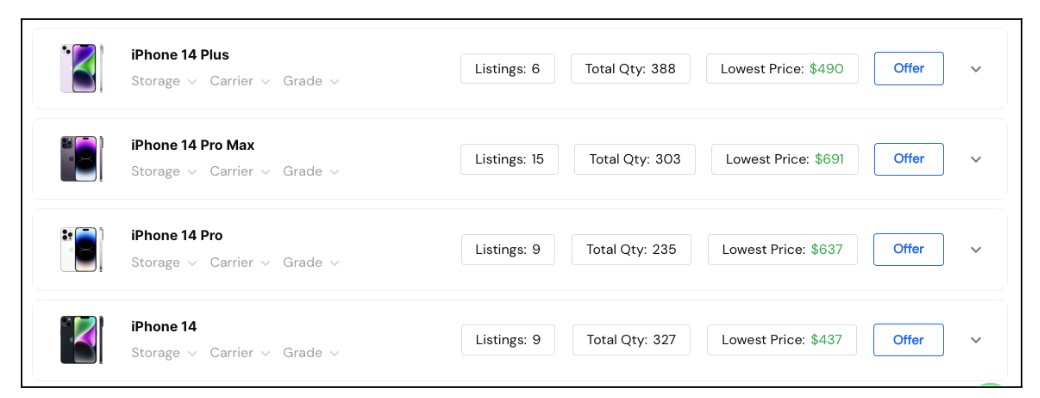Click the iPhone 14 product image
This screenshot has height=398, width=1040.
82,340
